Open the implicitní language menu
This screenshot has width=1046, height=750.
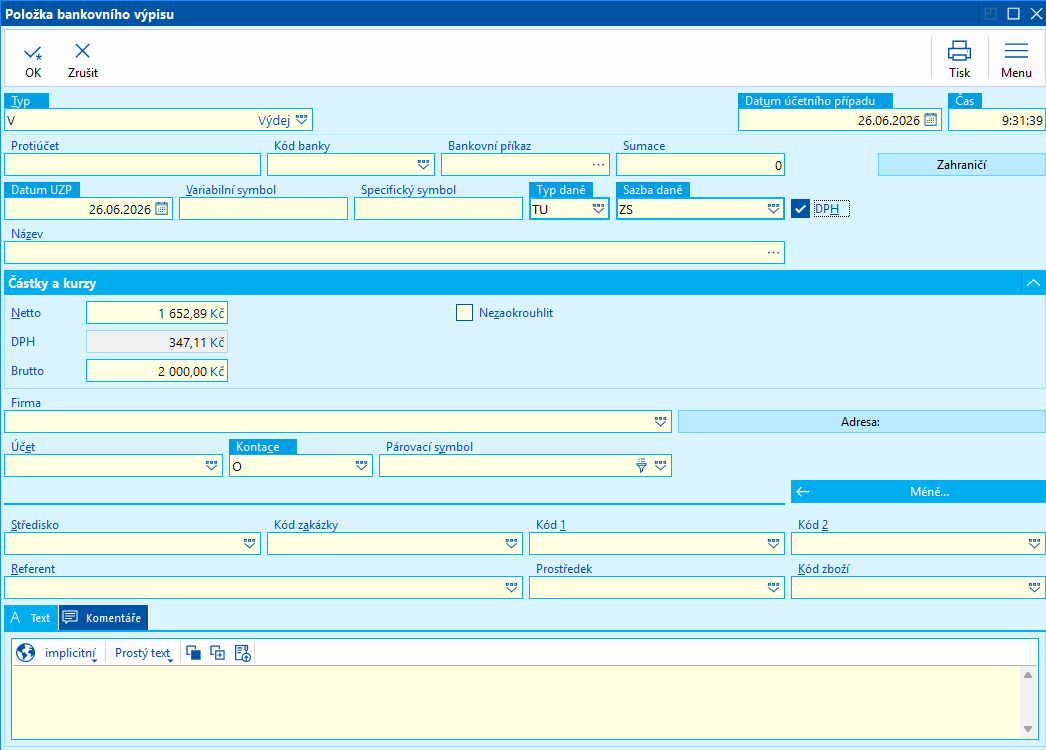click(x=71, y=653)
